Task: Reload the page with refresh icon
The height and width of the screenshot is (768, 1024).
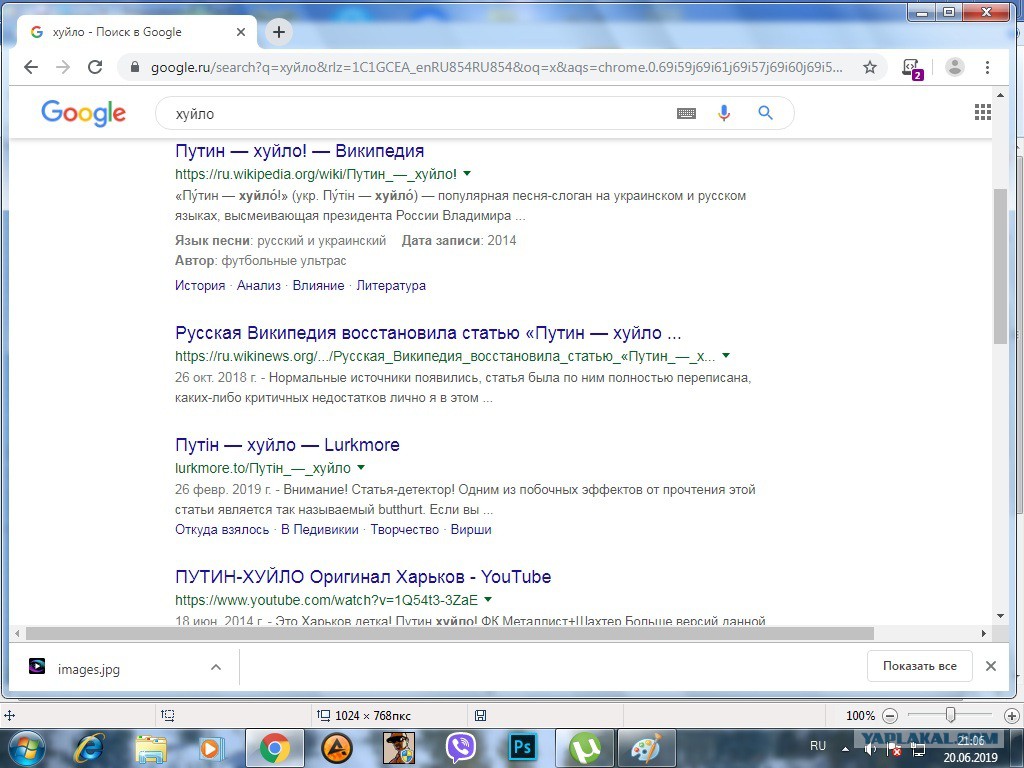Action: [95, 67]
